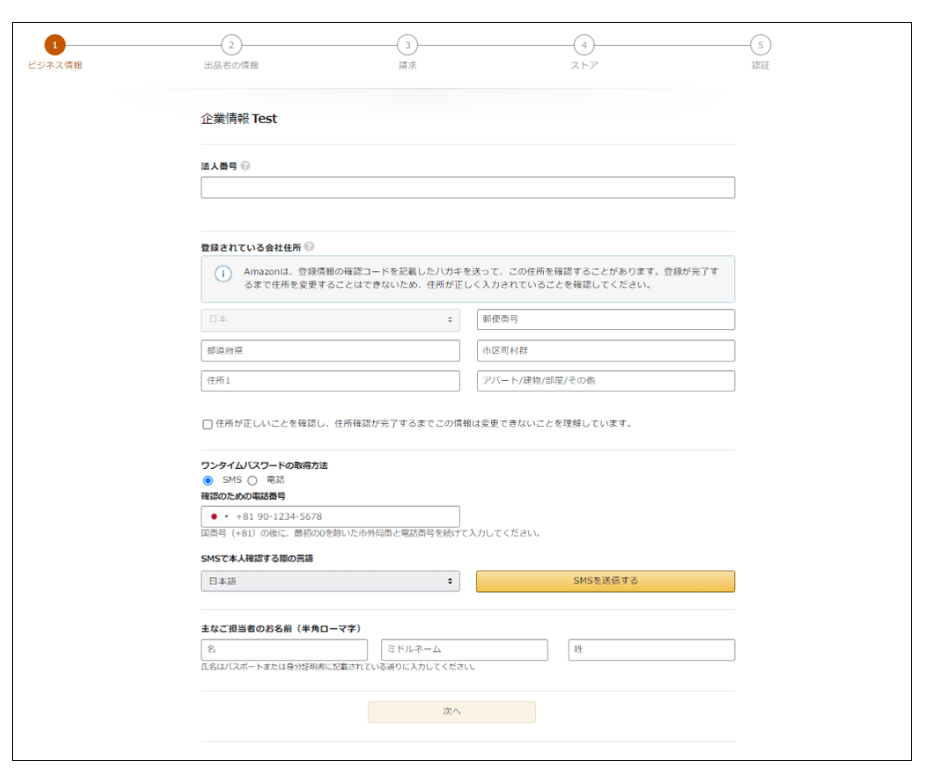Click the 法人番号 input field
Image resolution: width=927 pixels, height=777 pixels.
[467, 188]
